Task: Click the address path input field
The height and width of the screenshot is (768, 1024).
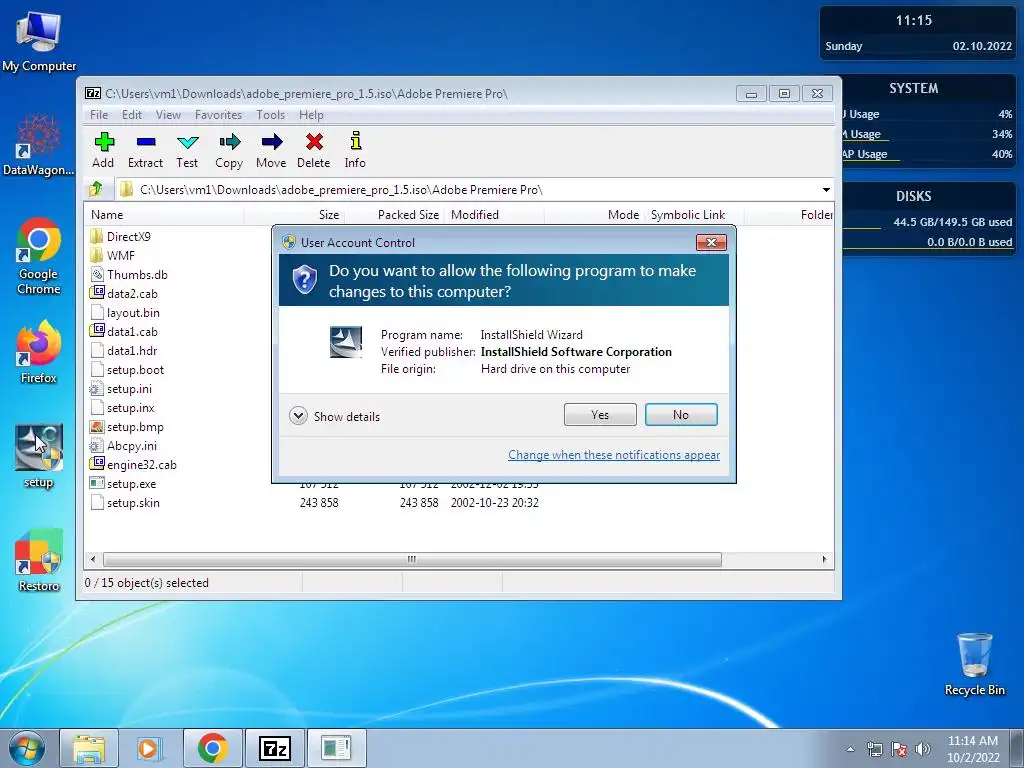Action: pyautogui.click(x=469, y=189)
